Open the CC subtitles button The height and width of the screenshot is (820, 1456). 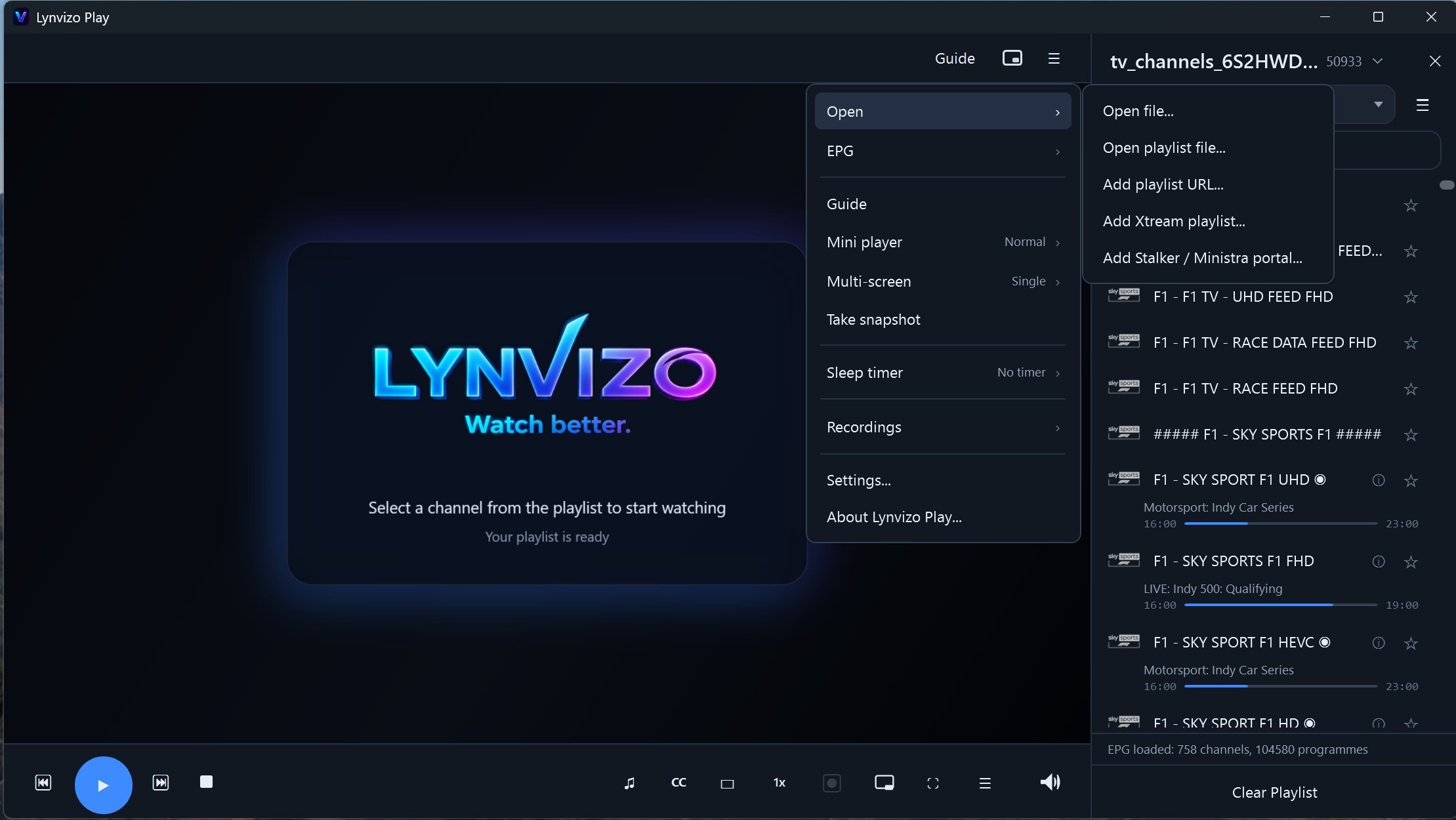[678, 783]
